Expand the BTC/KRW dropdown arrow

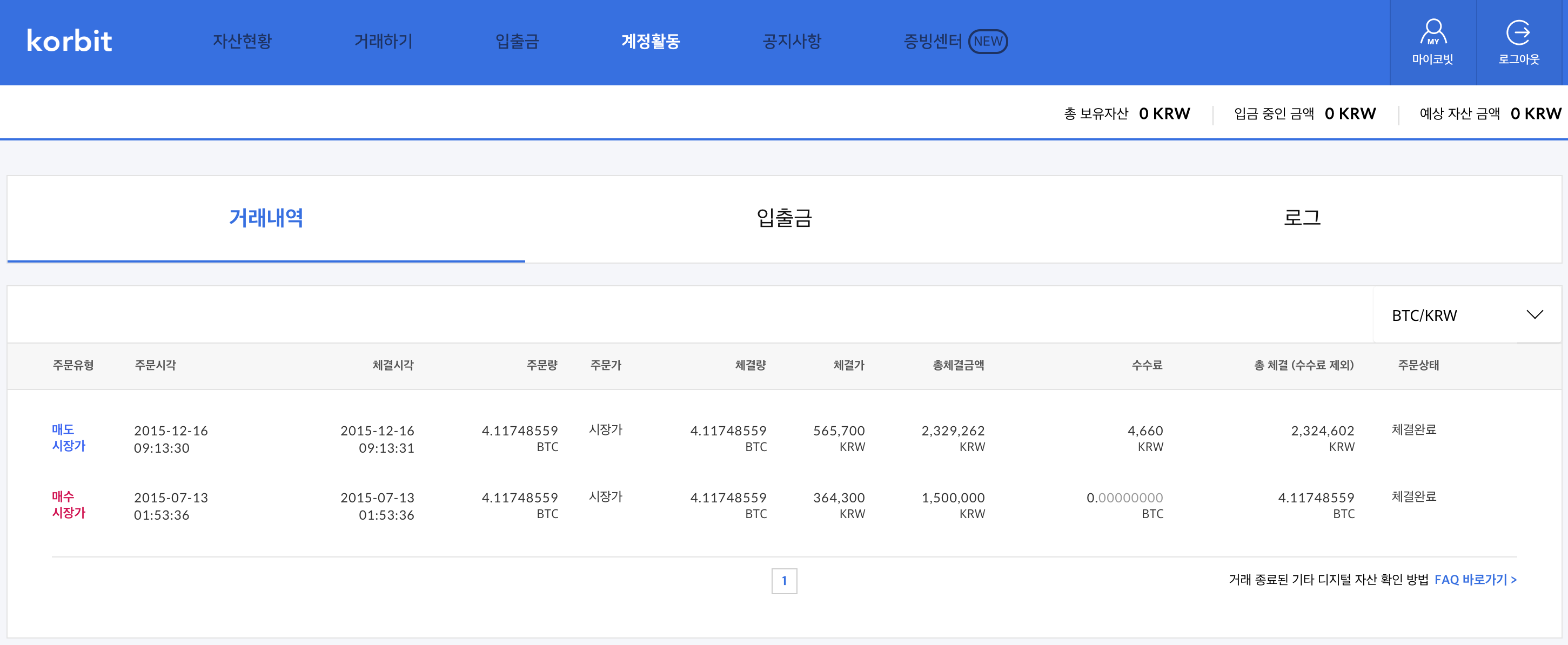1535,314
